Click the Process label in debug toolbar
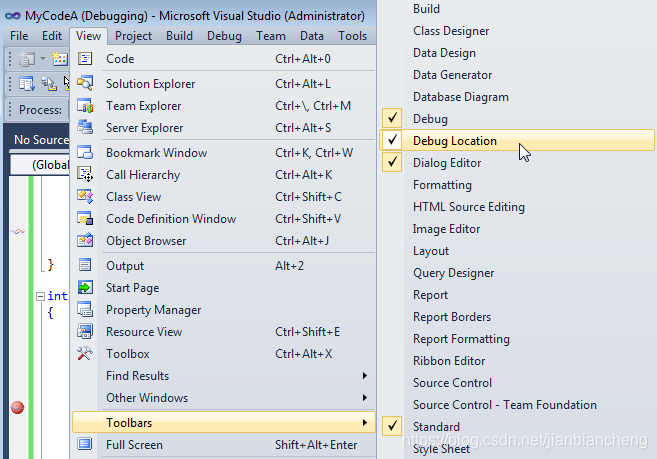657x459 pixels. (x=40, y=110)
